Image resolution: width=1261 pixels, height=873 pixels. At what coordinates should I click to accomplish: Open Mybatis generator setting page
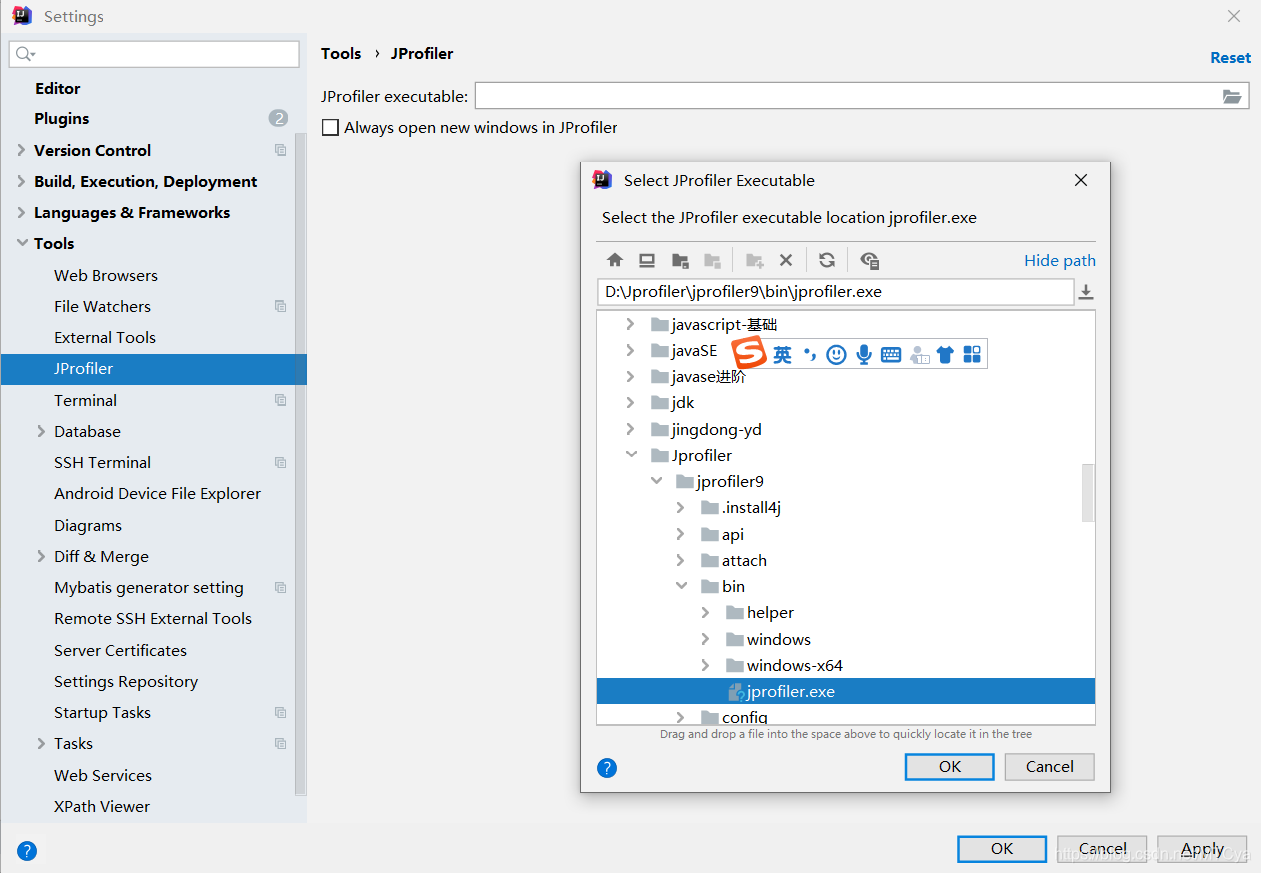149,587
